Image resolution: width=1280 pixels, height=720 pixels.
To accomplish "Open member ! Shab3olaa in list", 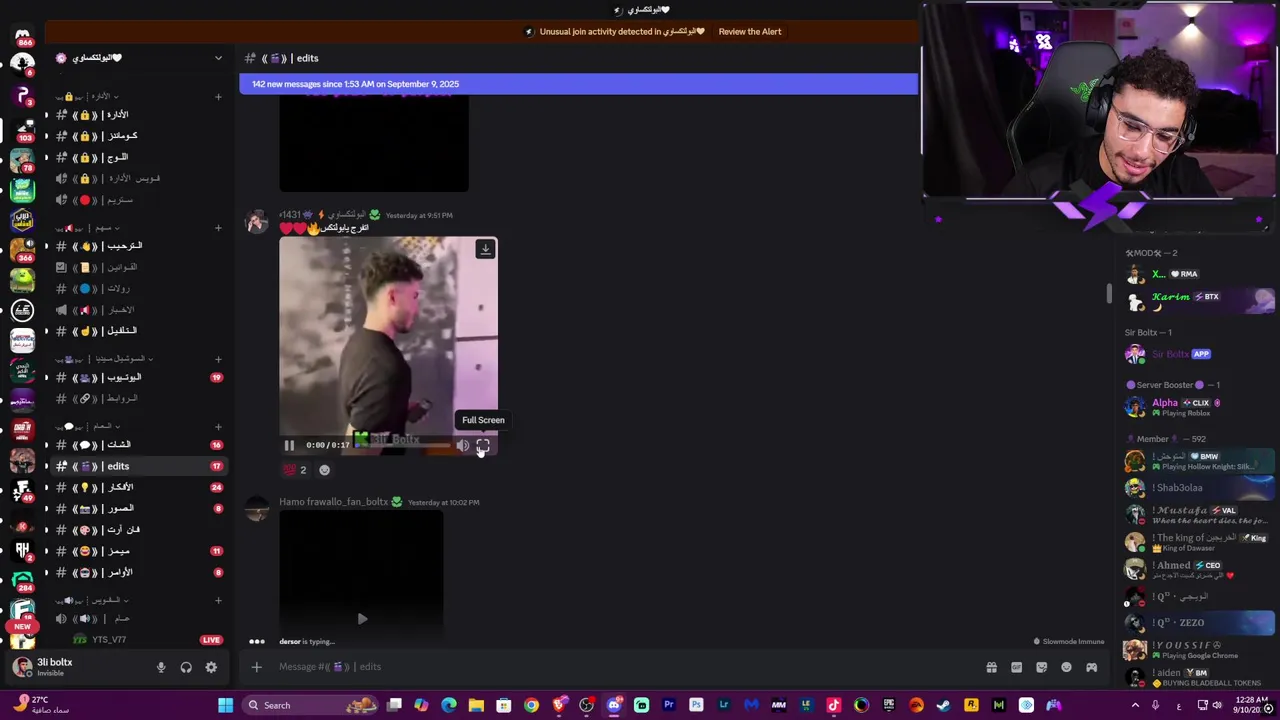I will coord(1198,488).
